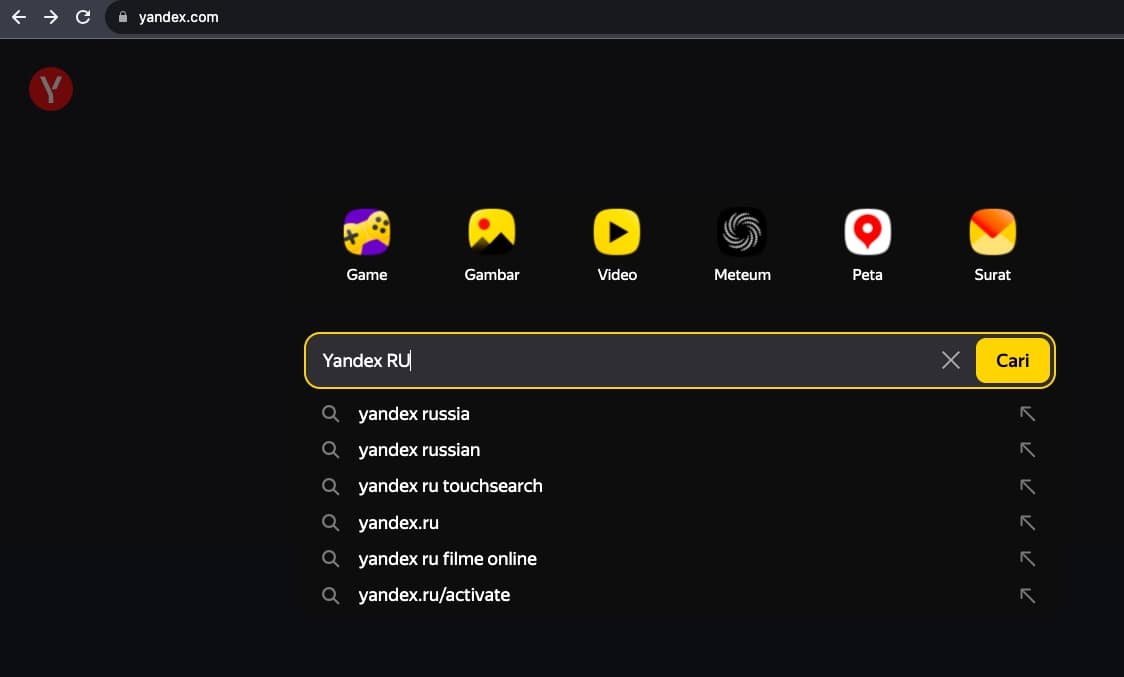Select suggestion 'yandex ru touchsearch'
Image resolution: width=1124 pixels, height=677 pixels.
pyautogui.click(x=450, y=486)
